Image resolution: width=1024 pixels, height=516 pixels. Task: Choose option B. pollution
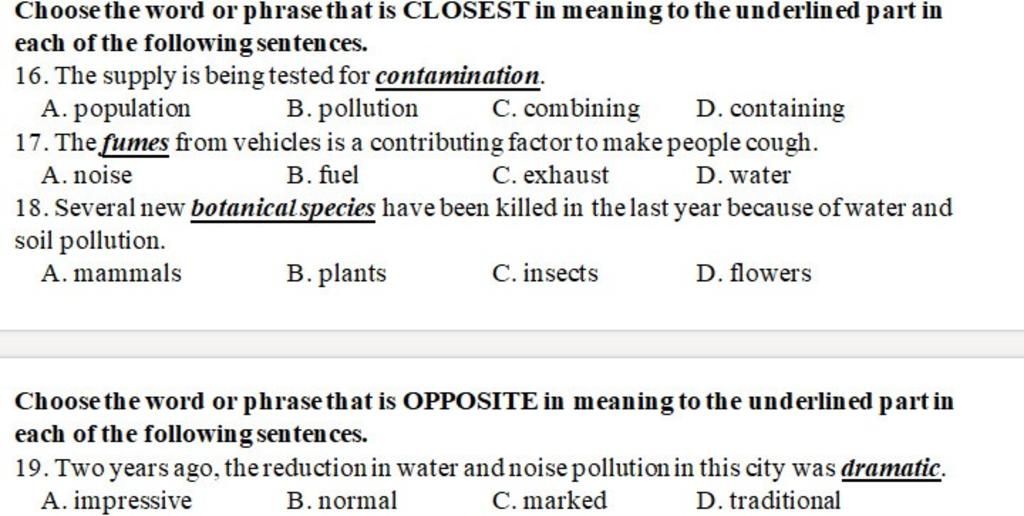352,109
